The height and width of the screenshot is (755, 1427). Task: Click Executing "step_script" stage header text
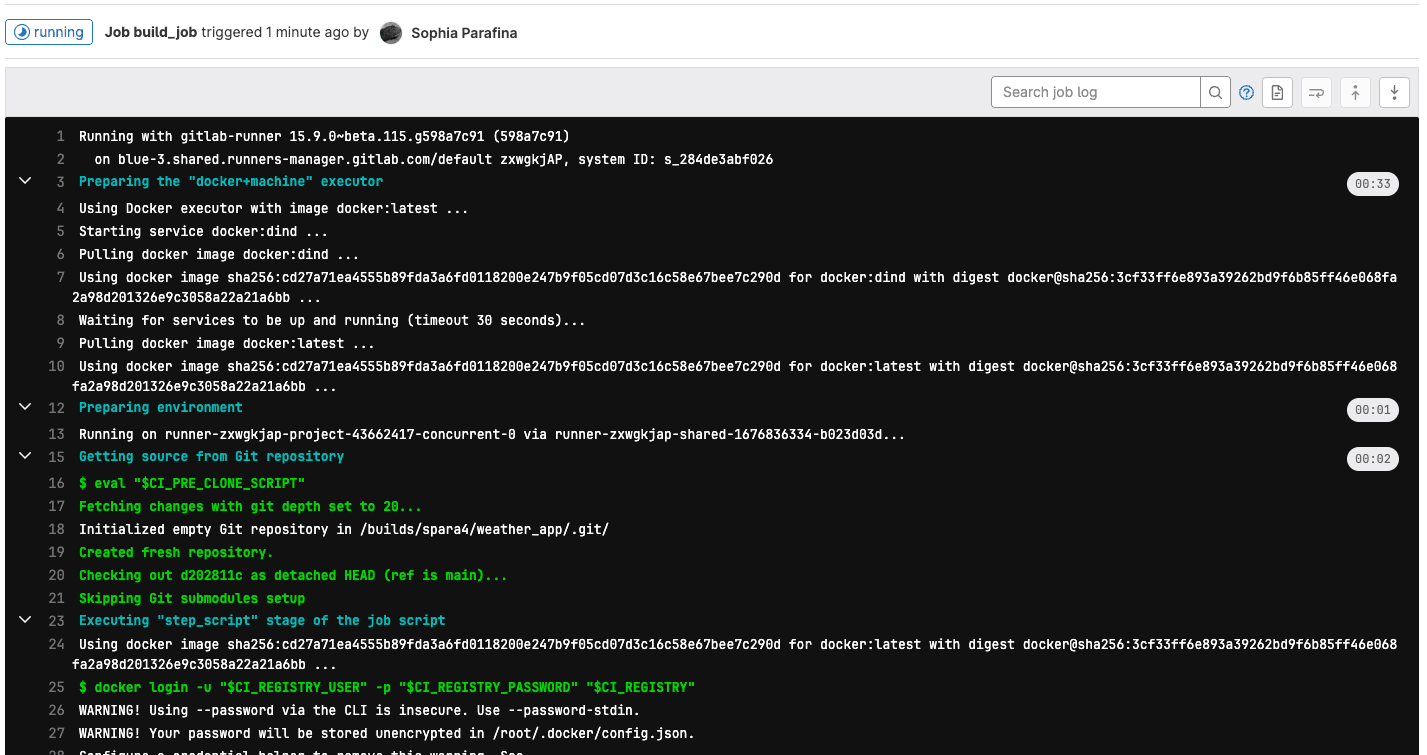pyautogui.click(x=262, y=621)
